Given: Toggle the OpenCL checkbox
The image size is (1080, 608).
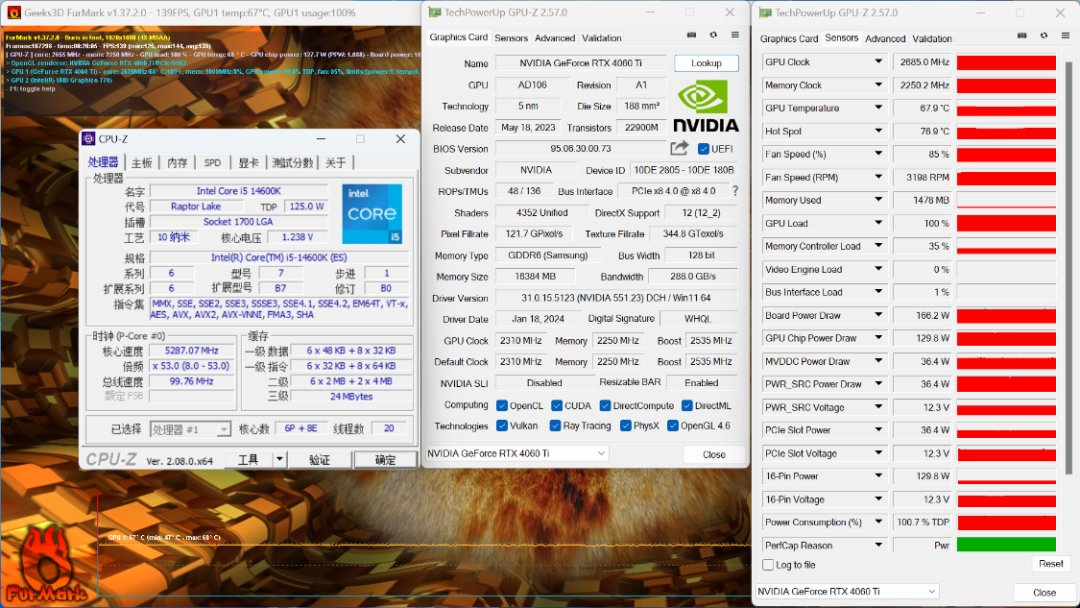Looking at the screenshot, I should coord(502,406).
